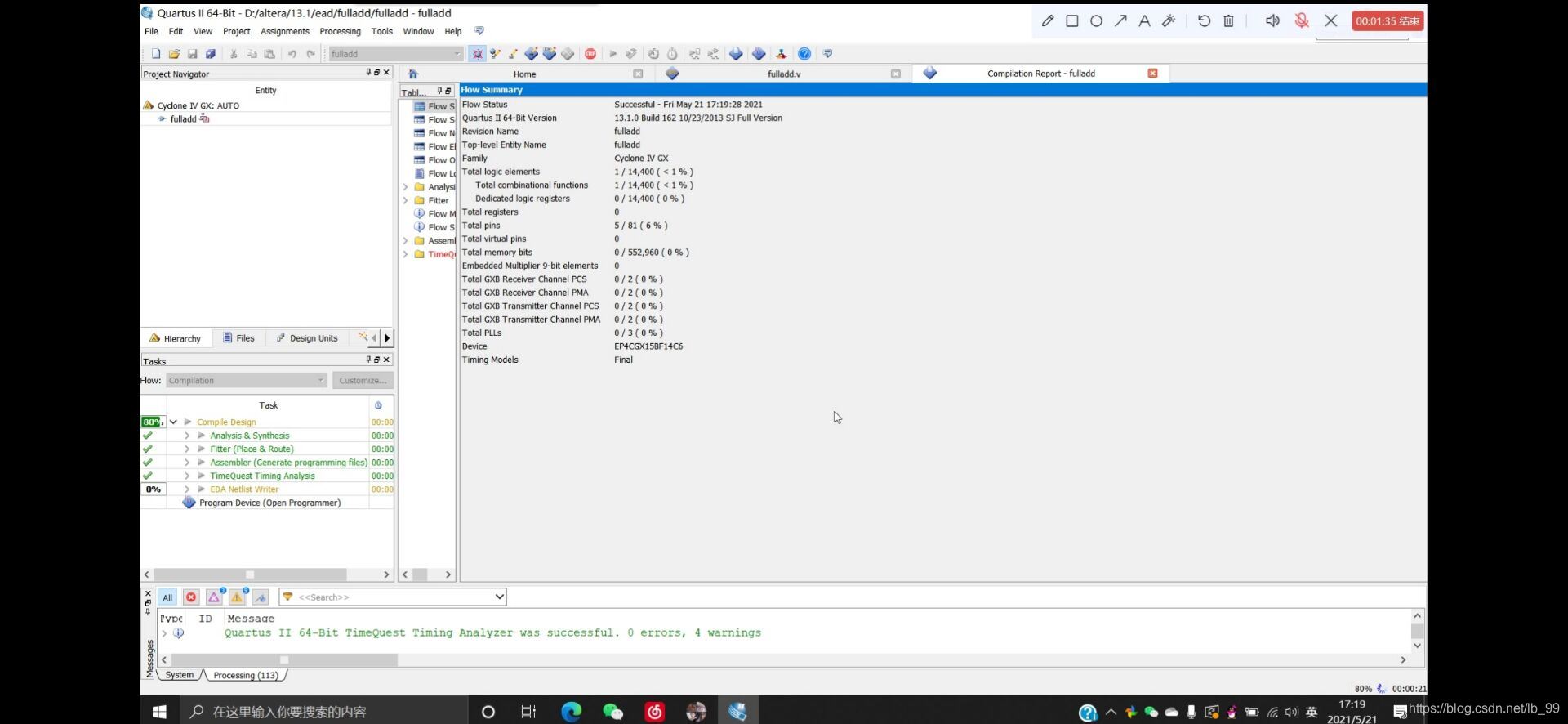
Task: Click the Cut scissors icon
Action: coord(234,54)
